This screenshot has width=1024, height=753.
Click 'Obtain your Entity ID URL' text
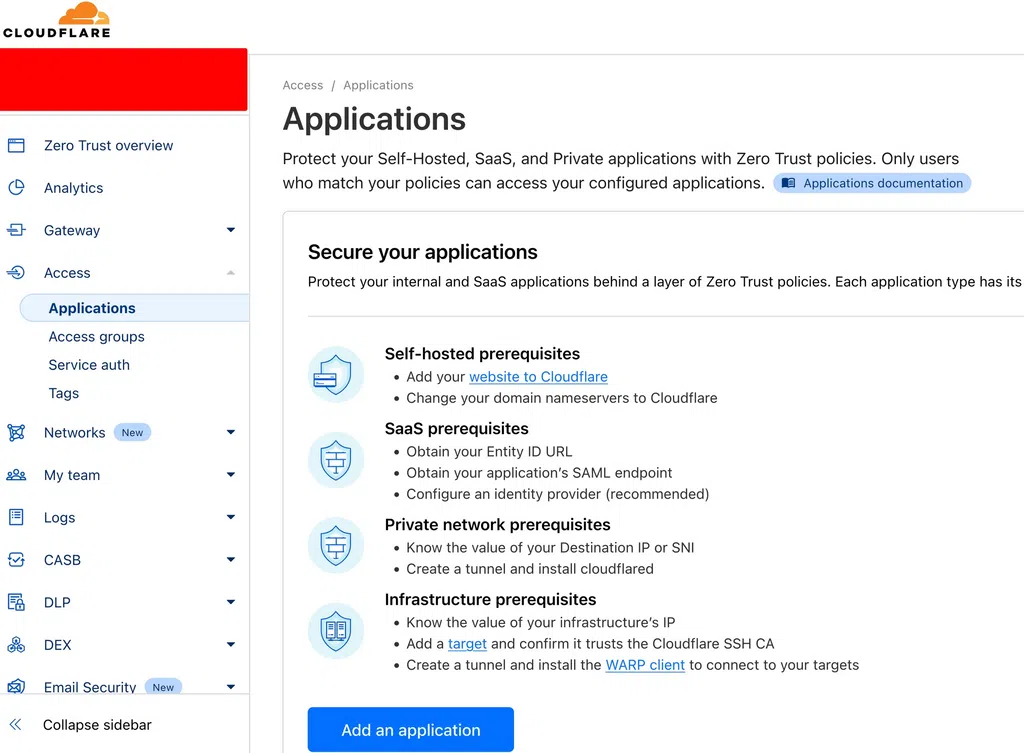[x=489, y=452]
